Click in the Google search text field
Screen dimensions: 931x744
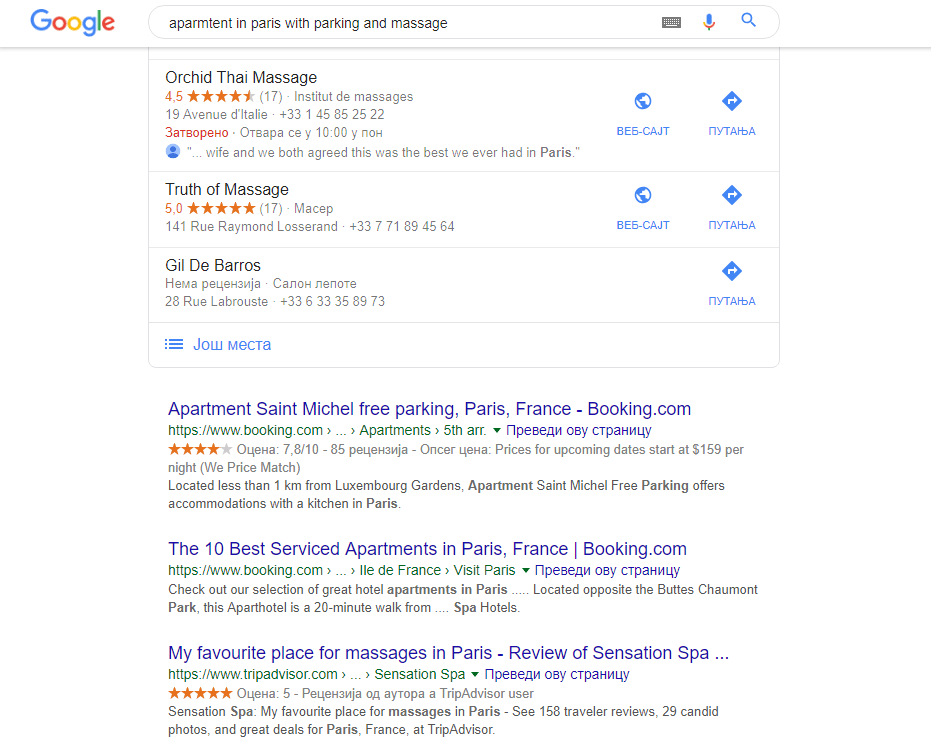point(400,22)
